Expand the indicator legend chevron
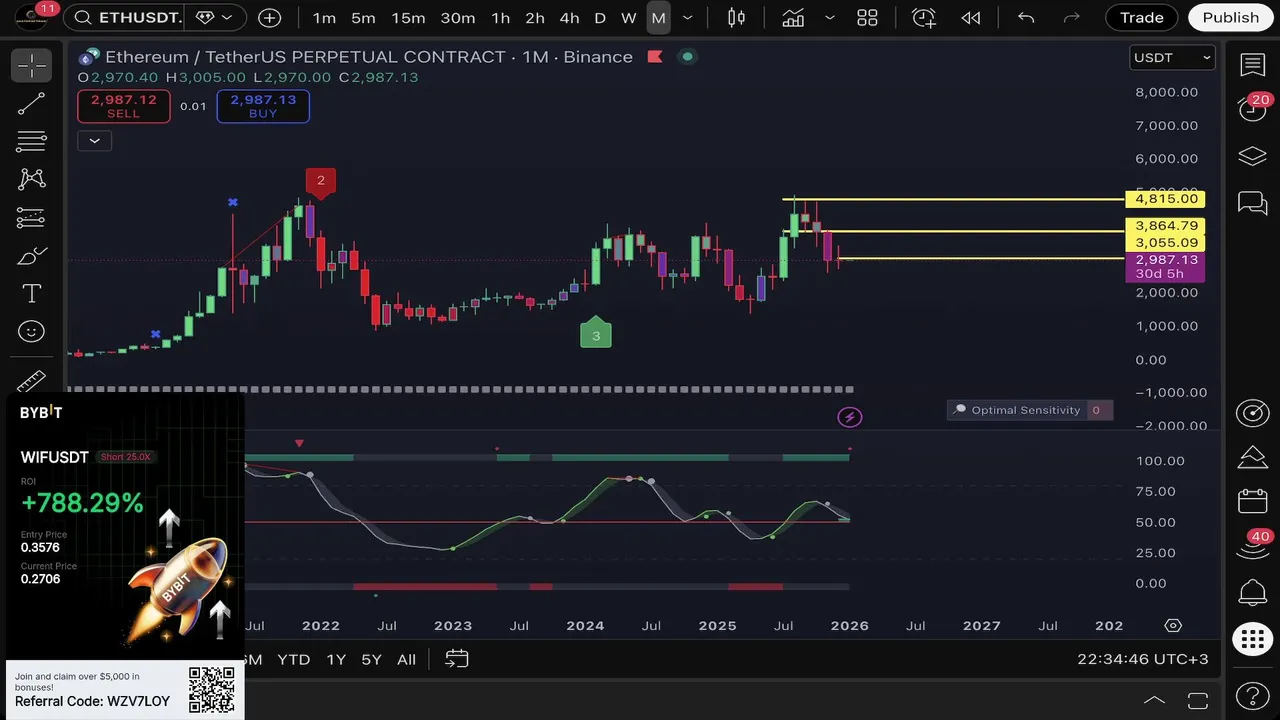 coord(94,141)
